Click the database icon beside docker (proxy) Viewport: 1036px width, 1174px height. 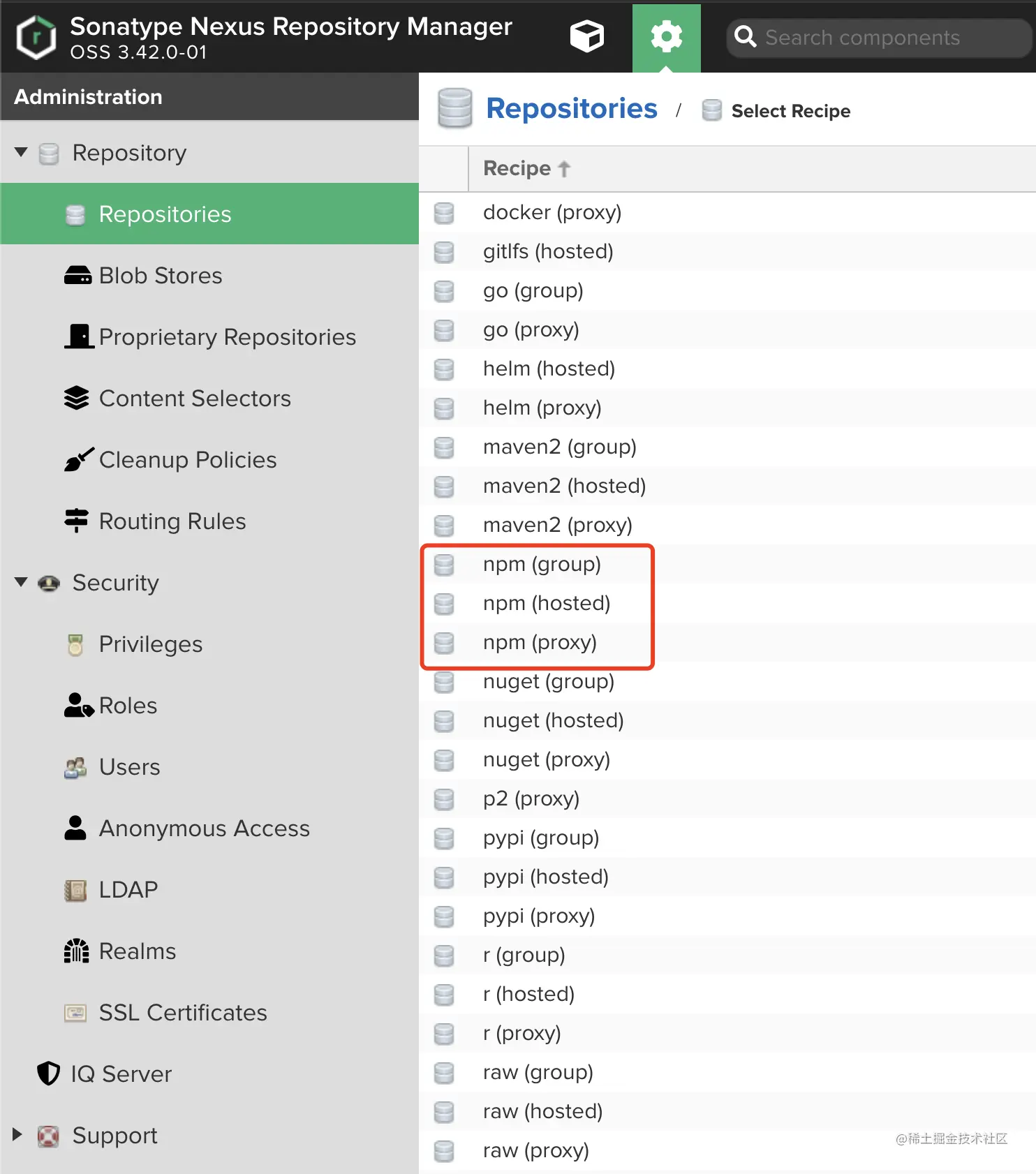(x=444, y=213)
